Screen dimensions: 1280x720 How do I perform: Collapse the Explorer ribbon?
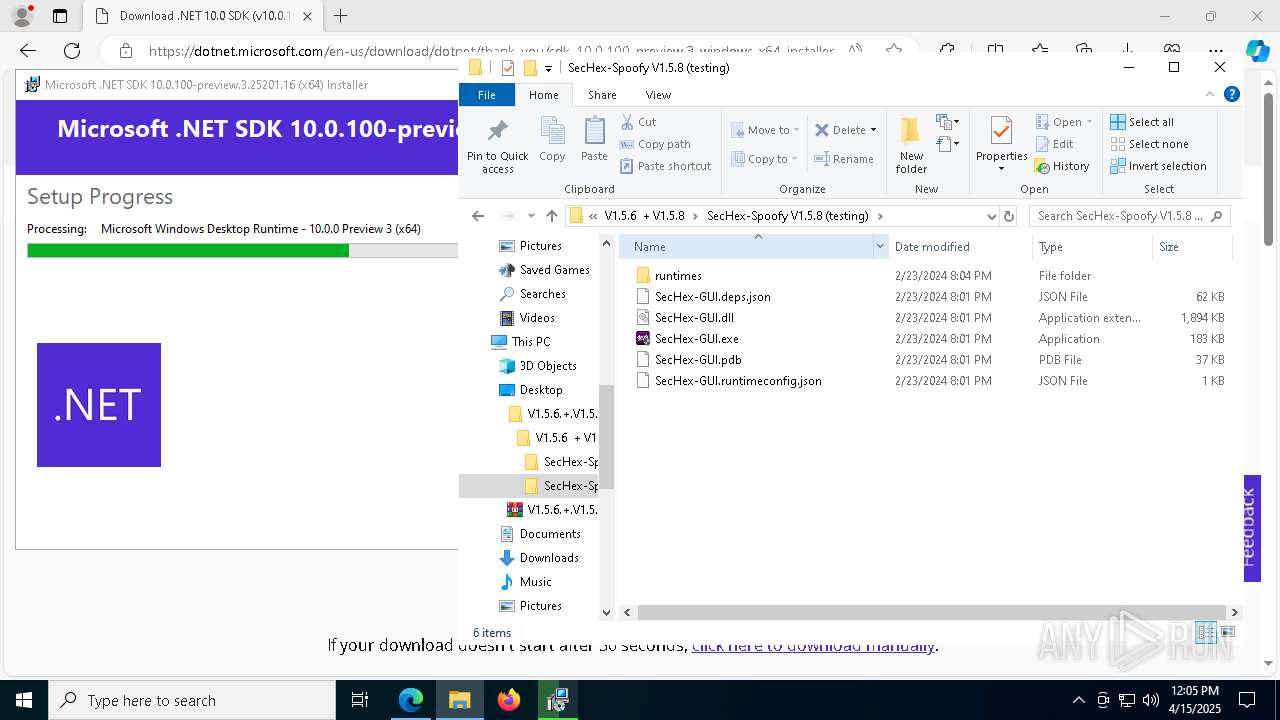pos(1210,94)
